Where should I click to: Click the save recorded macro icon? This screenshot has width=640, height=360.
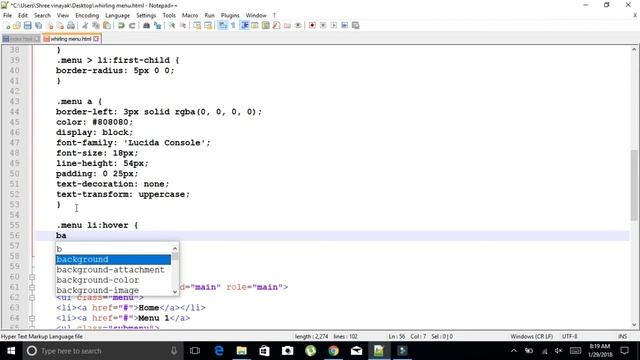click(x=356, y=25)
